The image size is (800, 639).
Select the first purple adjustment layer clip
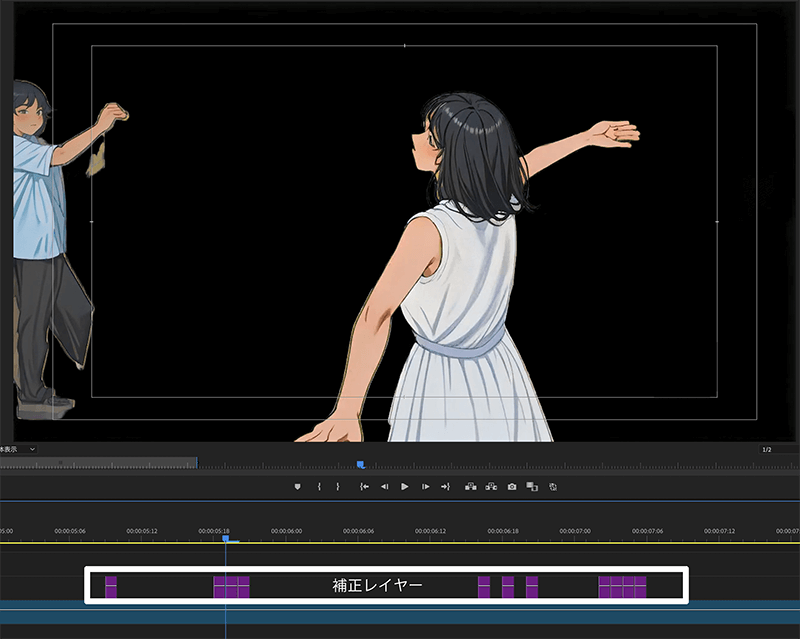pyautogui.click(x=111, y=587)
